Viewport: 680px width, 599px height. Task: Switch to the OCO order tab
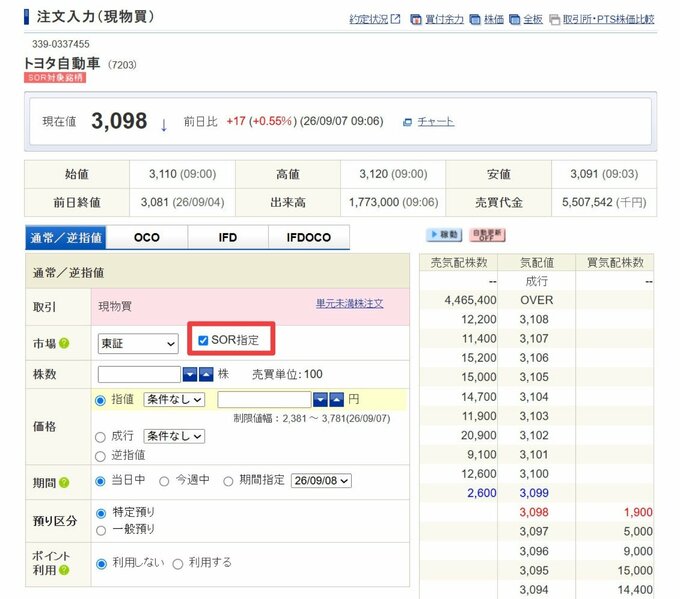[x=147, y=237]
